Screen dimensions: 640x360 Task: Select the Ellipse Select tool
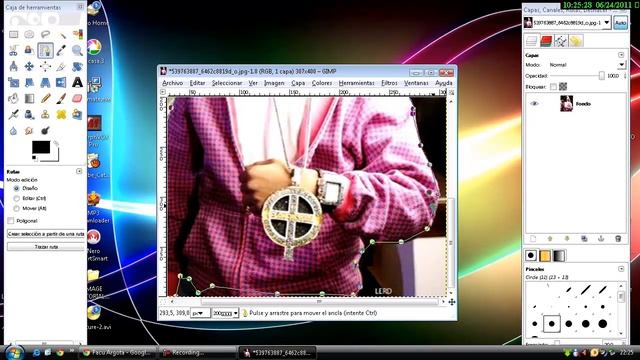click(x=29, y=35)
